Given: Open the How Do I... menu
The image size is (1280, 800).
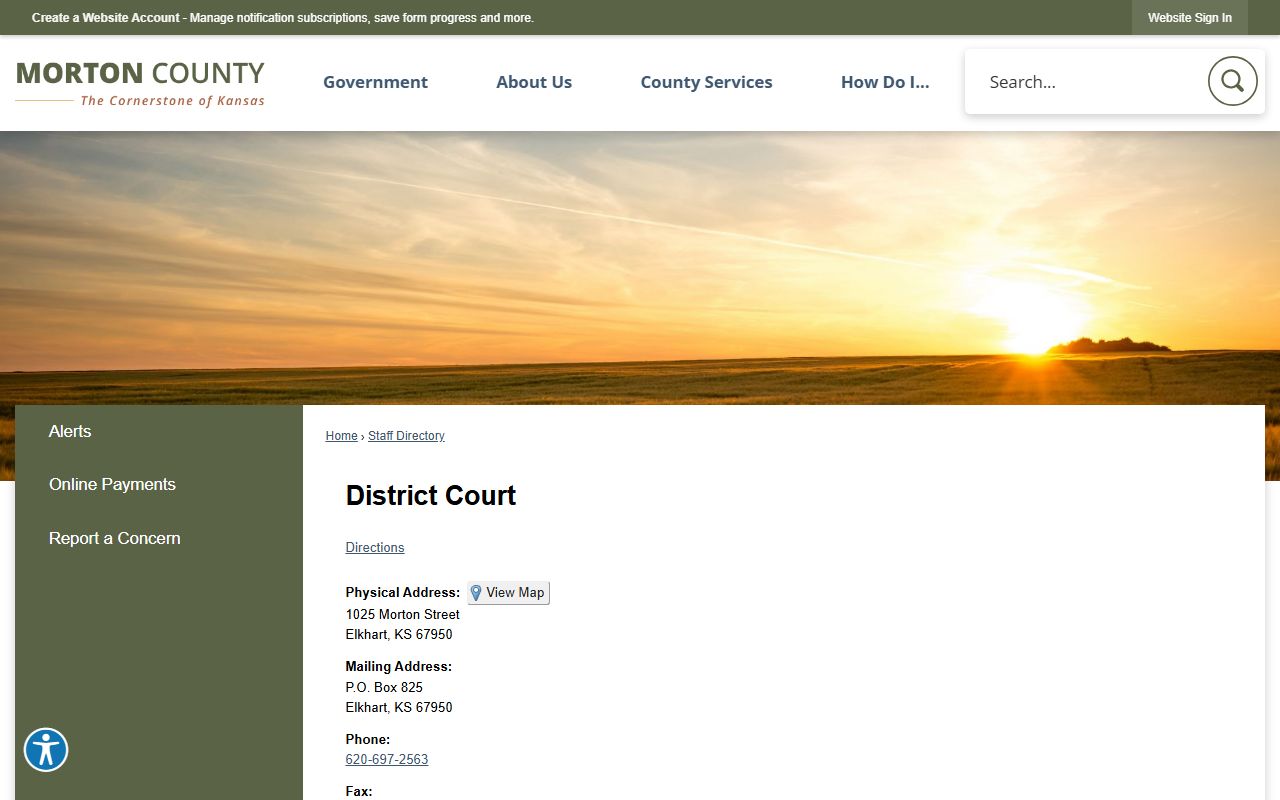Looking at the screenshot, I should point(885,82).
